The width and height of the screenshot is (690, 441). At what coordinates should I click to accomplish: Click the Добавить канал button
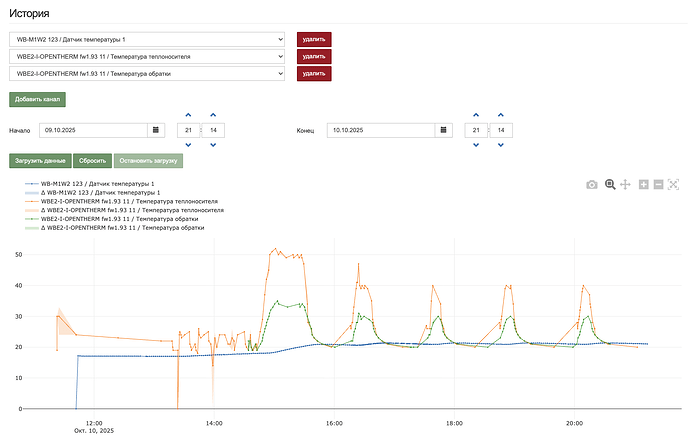[x=37, y=100]
